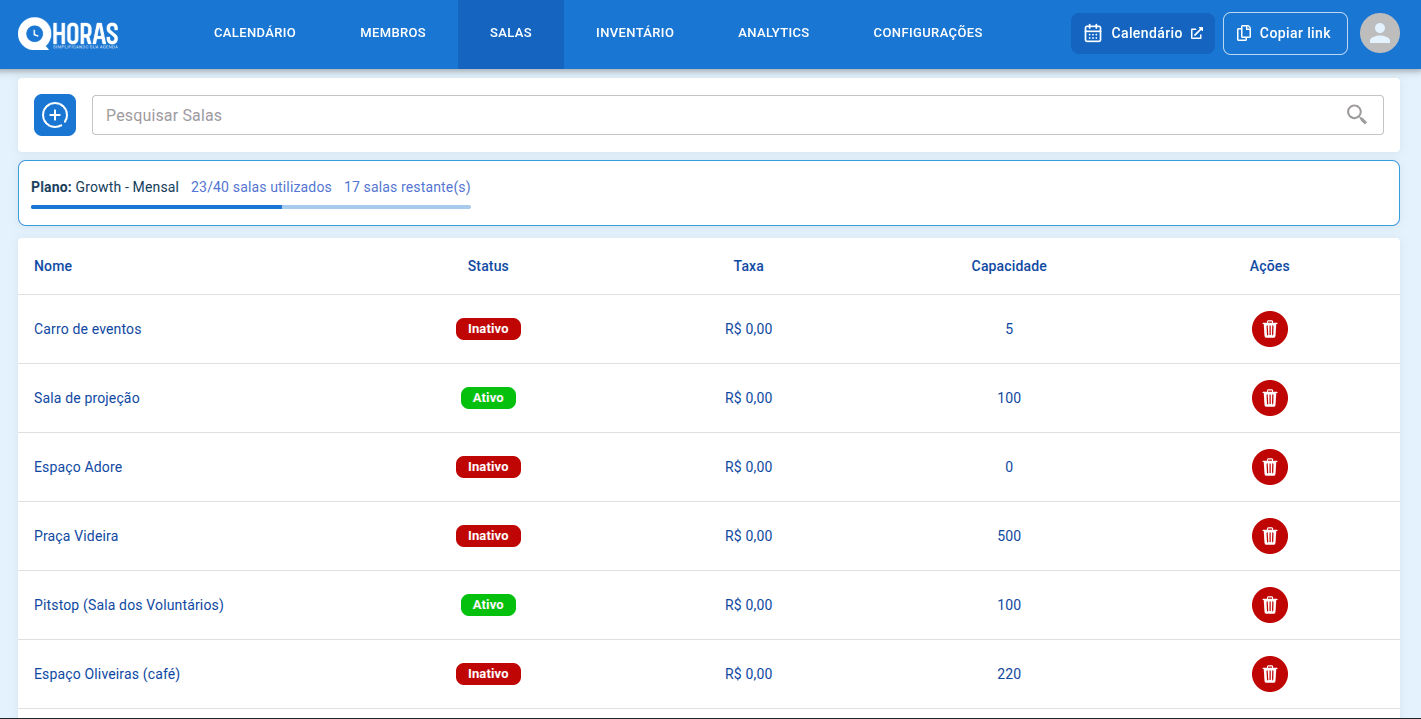Delete the Carro de eventos room
Screen dimensions: 1421x719
[x=1269, y=329]
